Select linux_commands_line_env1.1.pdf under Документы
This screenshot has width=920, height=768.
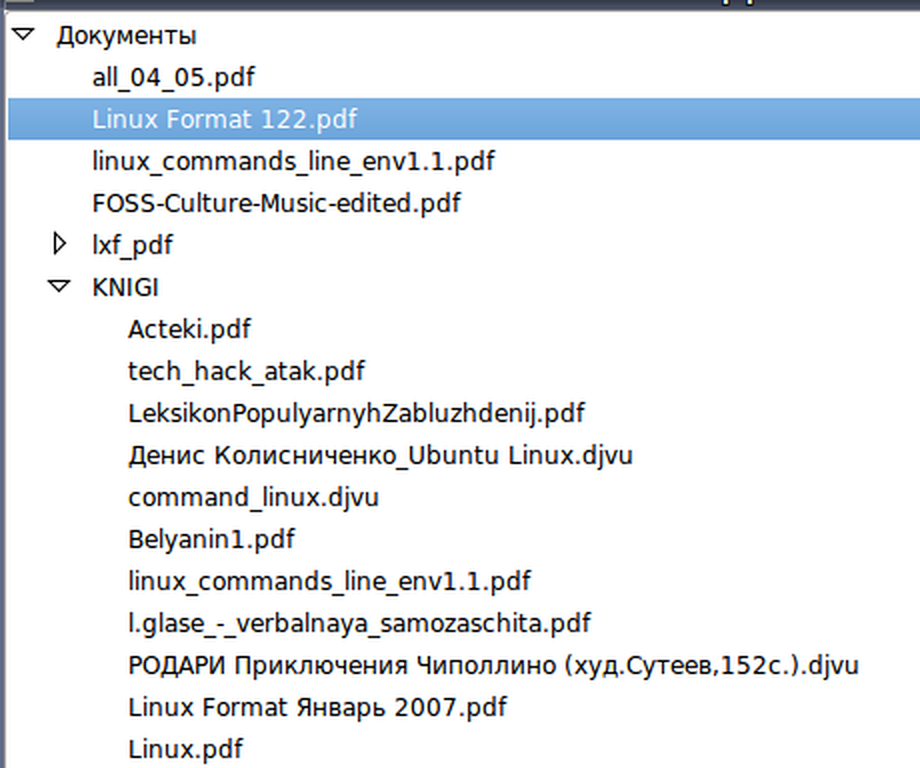click(293, 161)
